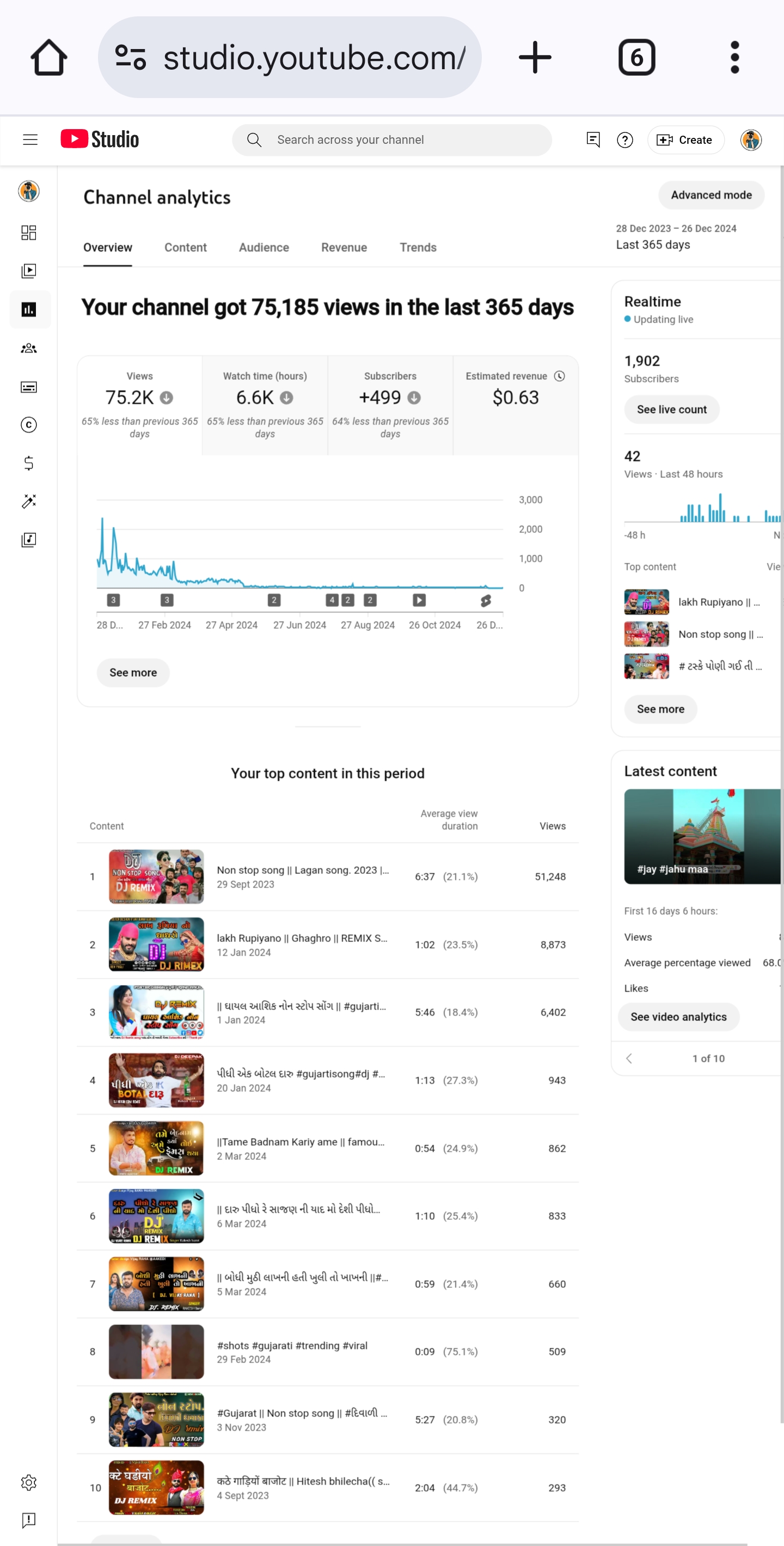Select the Watch time (hours) card

(x=265, y=405)
